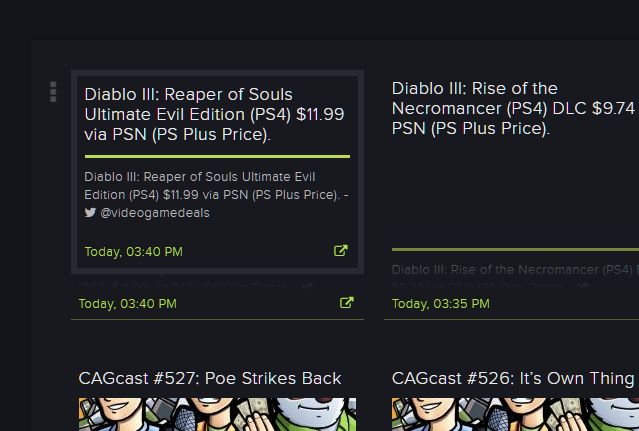Open the Diablo III: Reaper of Souls Ultimate Evil Edition title

[x=214, y=114]
